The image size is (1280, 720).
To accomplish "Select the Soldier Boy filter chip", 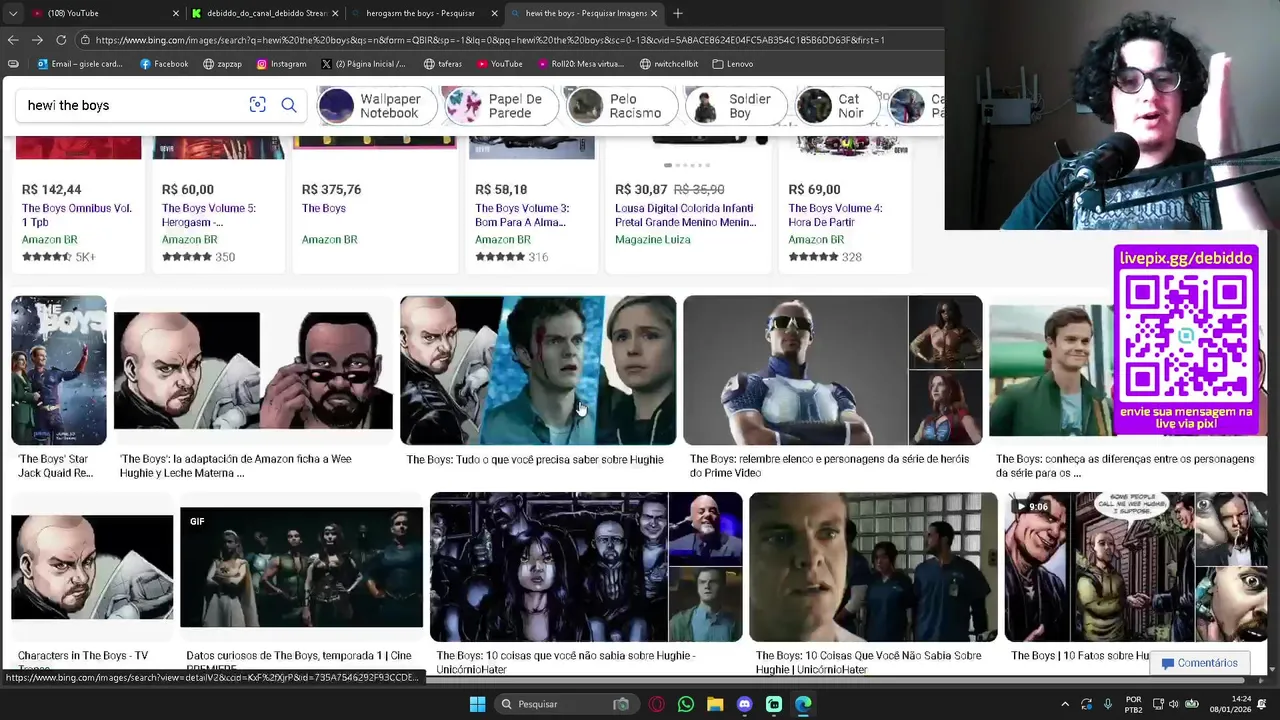I will tap(737, 105).
